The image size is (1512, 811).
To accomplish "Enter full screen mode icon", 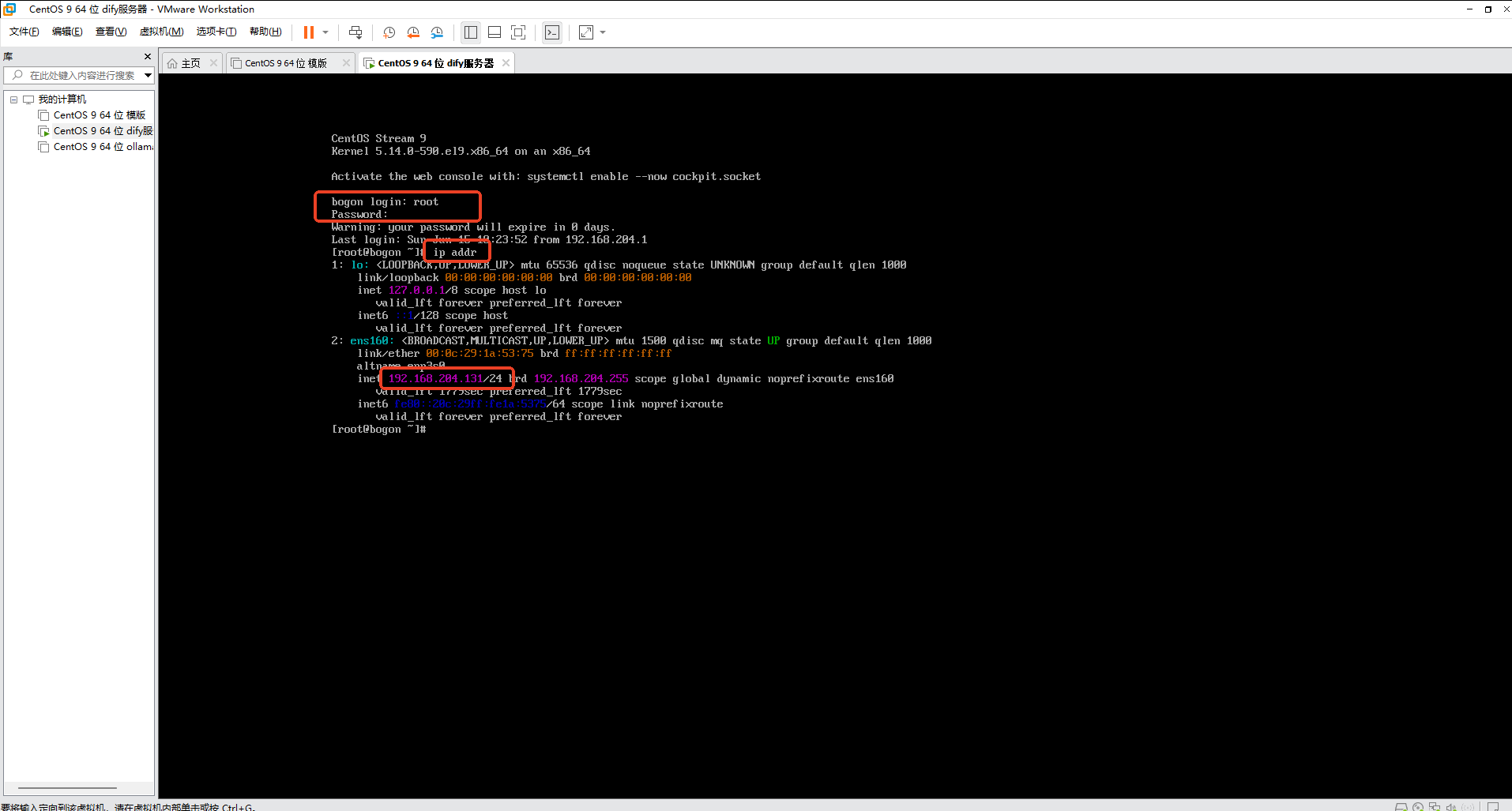I will (x=518, y=32).
